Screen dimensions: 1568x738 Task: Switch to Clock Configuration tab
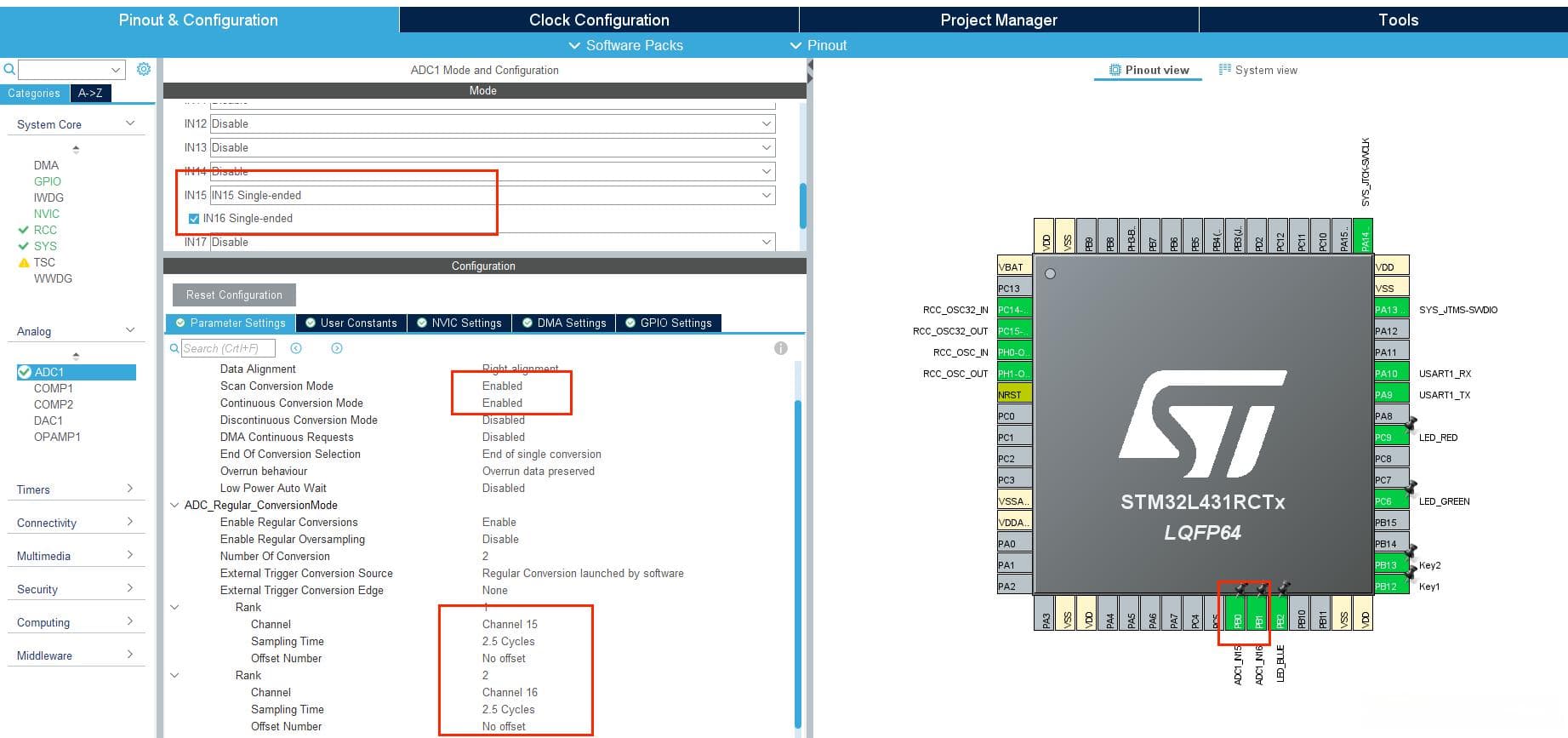[599, 20]
